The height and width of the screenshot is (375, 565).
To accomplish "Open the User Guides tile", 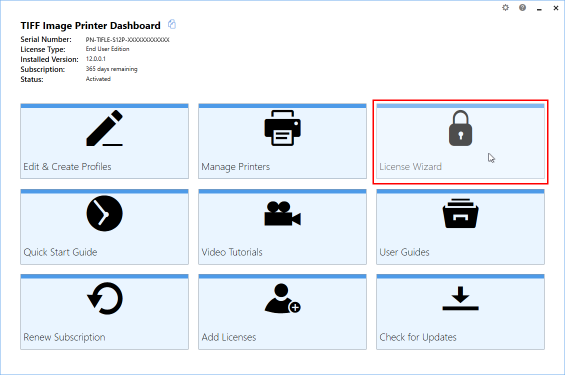I will click(461, 227).
